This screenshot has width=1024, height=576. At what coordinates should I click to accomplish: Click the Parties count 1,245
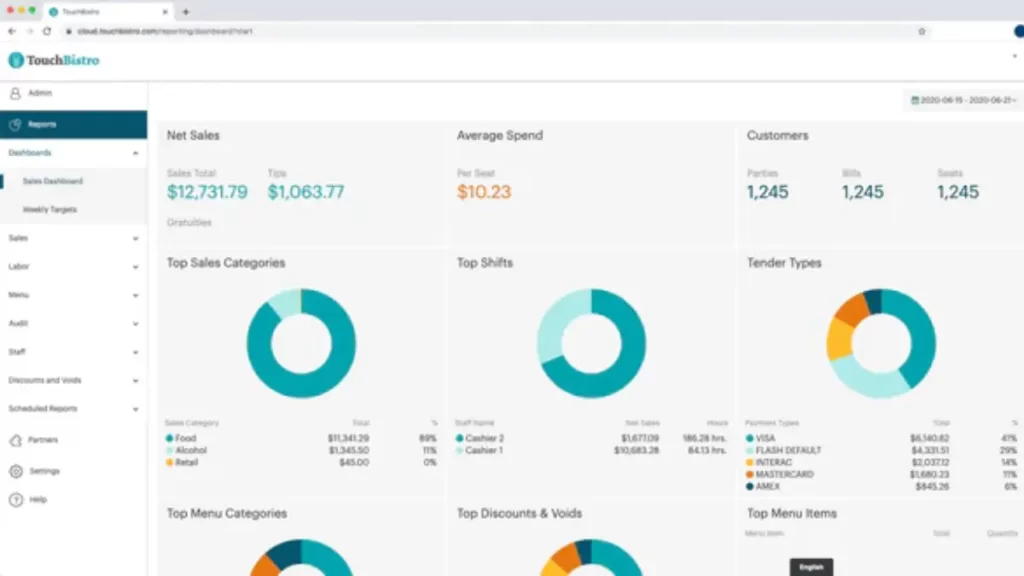click(768, 192)
